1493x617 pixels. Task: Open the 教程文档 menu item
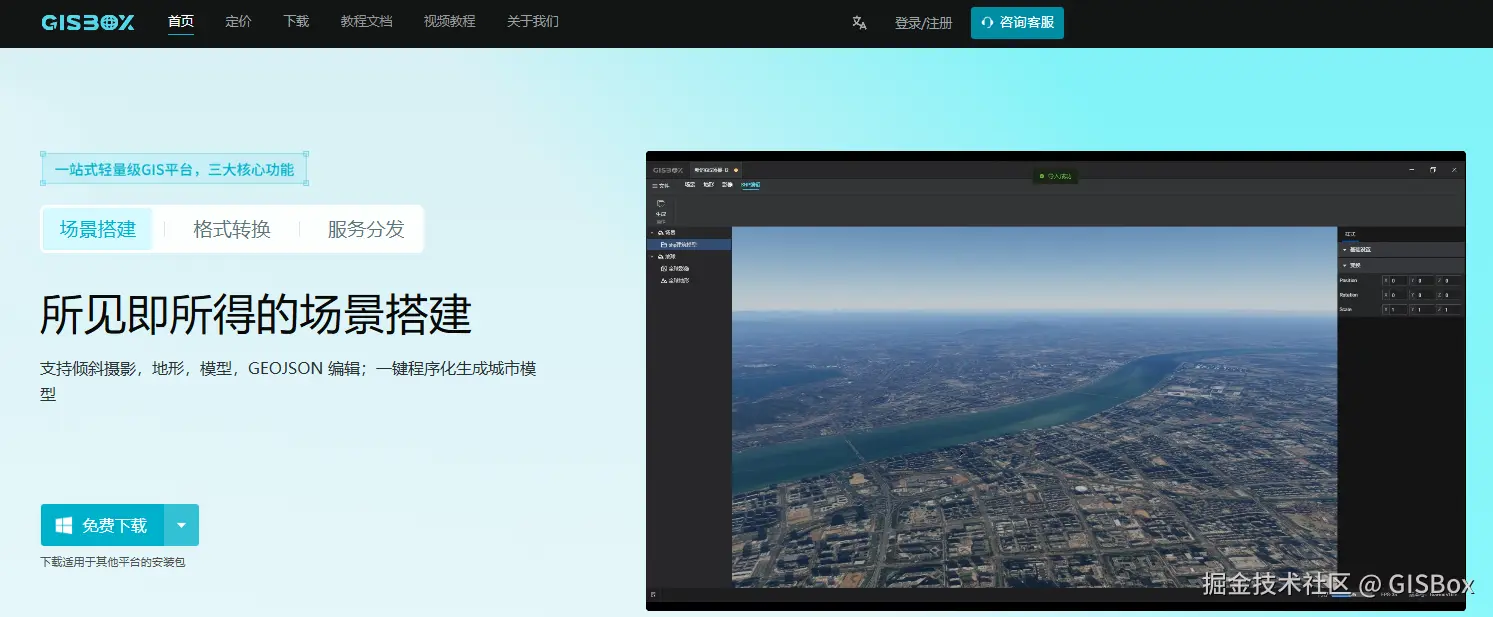366,22
